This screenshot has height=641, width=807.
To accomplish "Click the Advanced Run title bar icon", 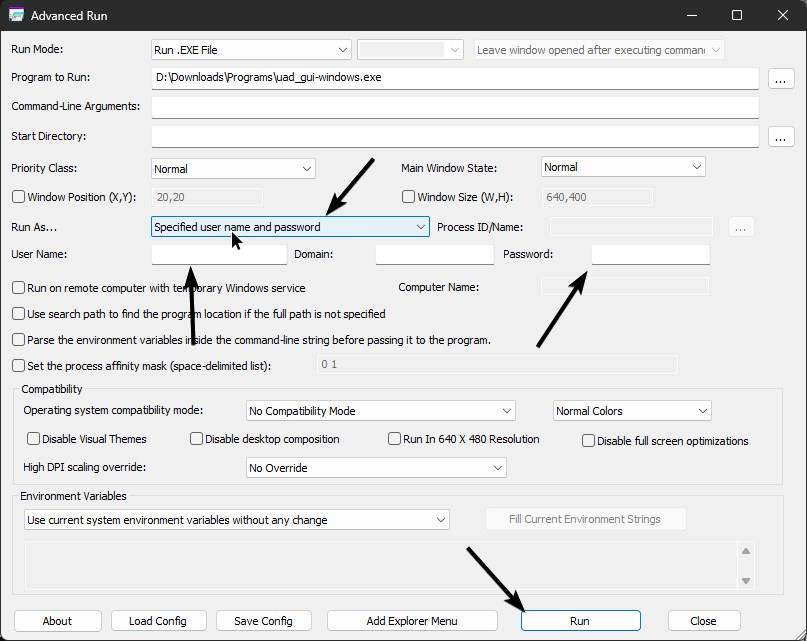I will 16,16.
